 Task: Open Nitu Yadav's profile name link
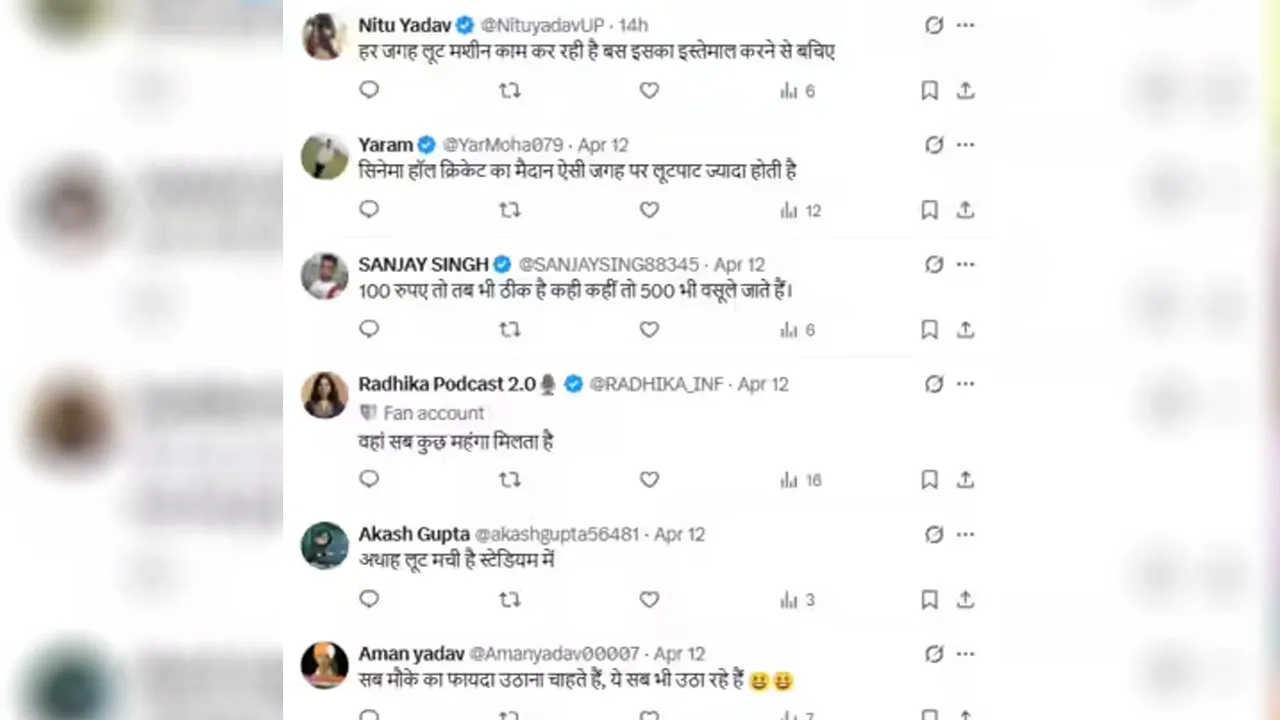pyautogui.click(x=404, y=25)
